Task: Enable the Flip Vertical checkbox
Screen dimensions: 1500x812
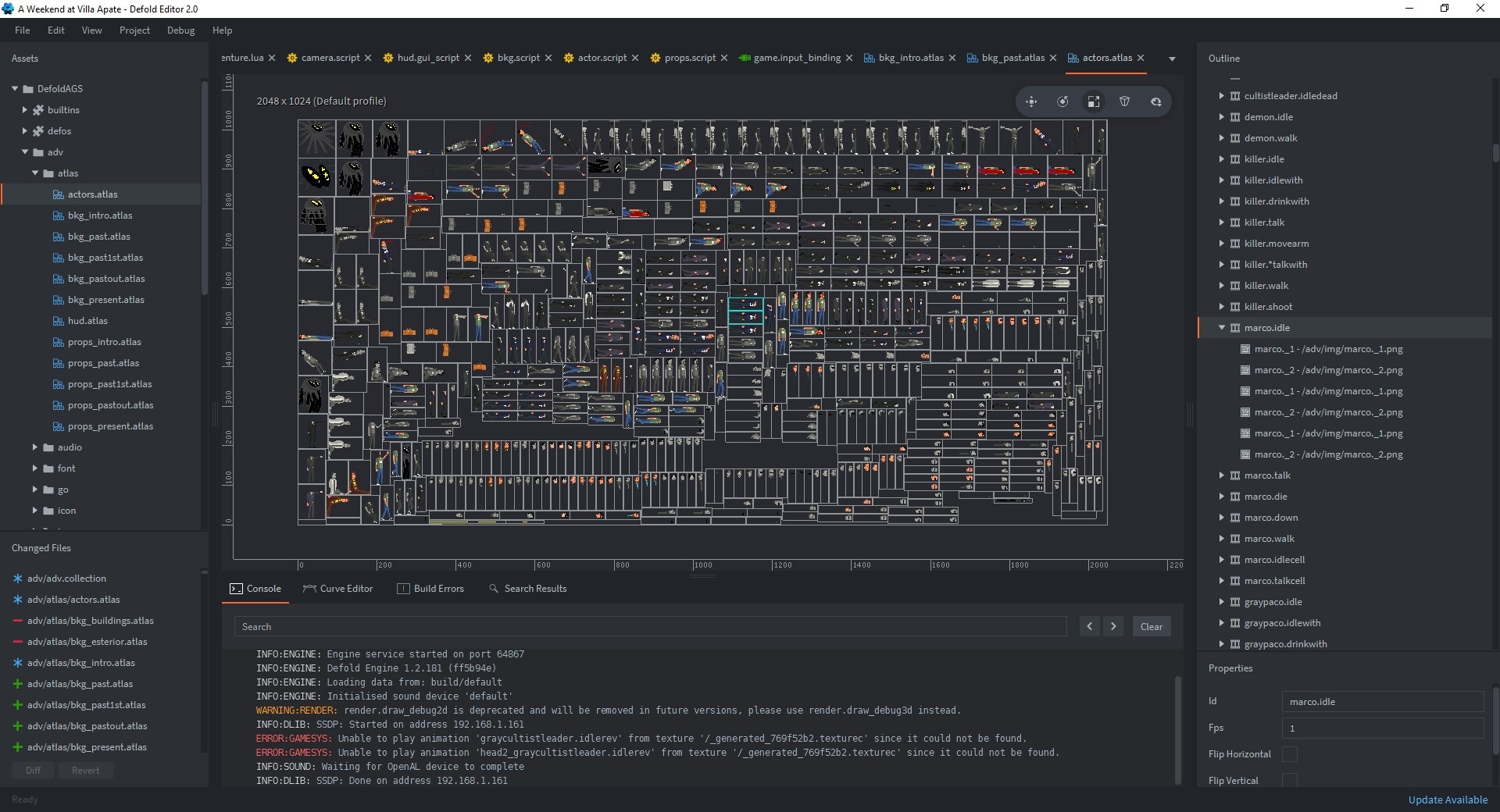Action: 1290,780
